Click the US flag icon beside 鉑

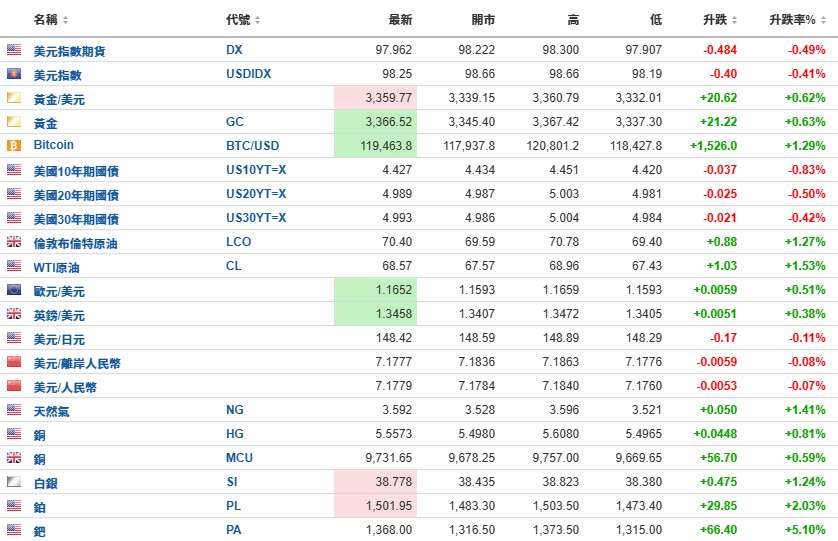tap(14, 506)
